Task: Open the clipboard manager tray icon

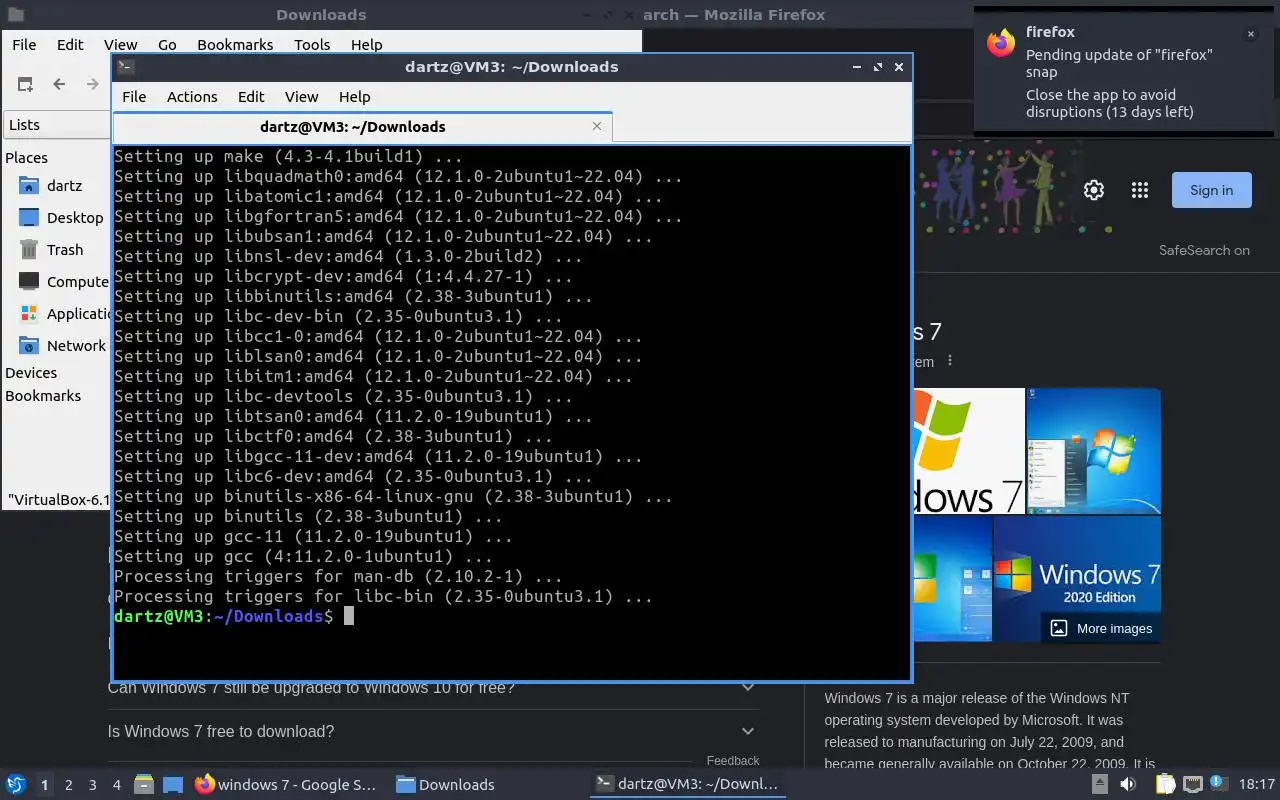Action: (1165, 784)
